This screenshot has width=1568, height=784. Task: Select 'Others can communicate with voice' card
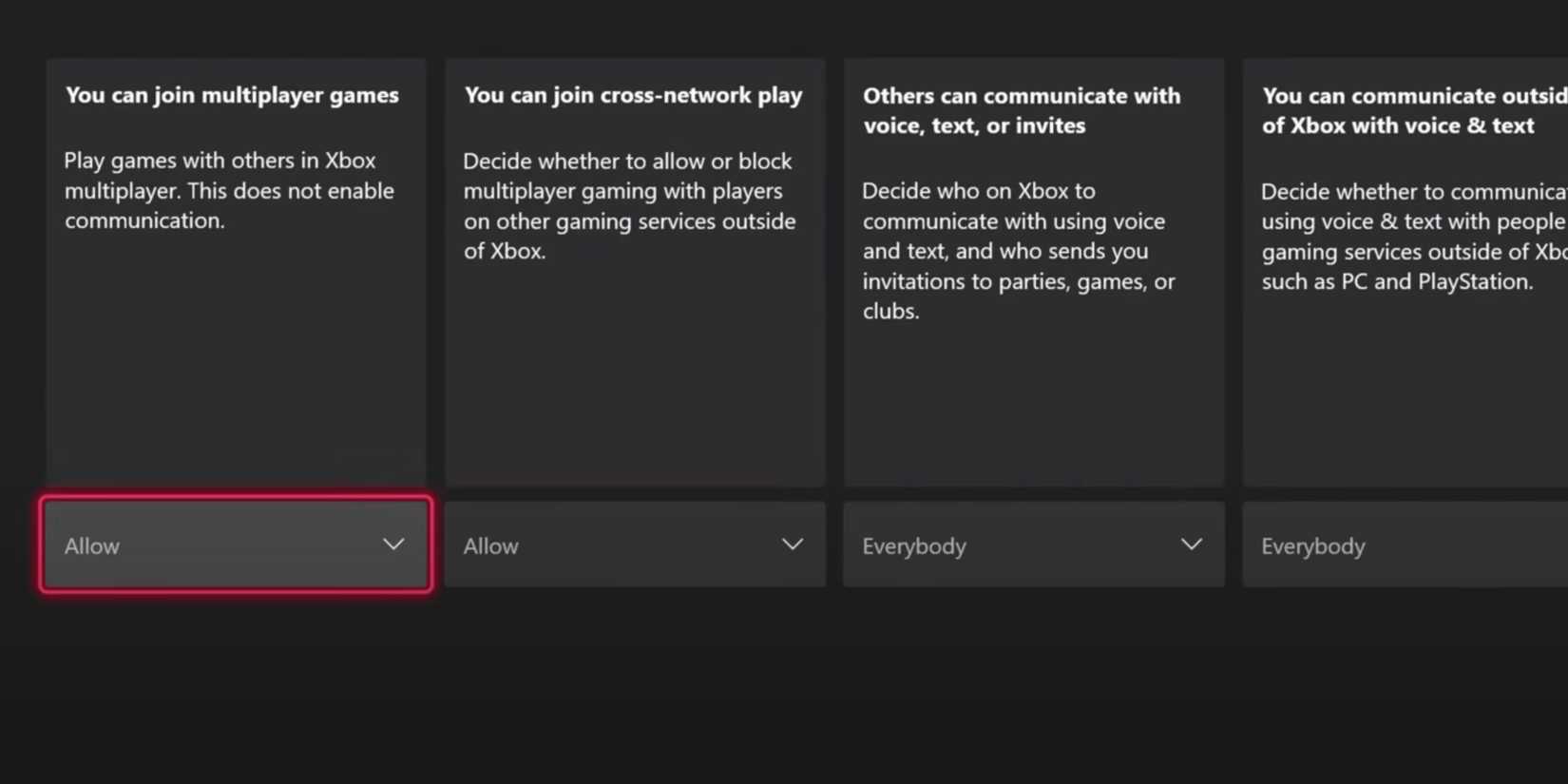pyautogui.click(x=1034, y=273)
